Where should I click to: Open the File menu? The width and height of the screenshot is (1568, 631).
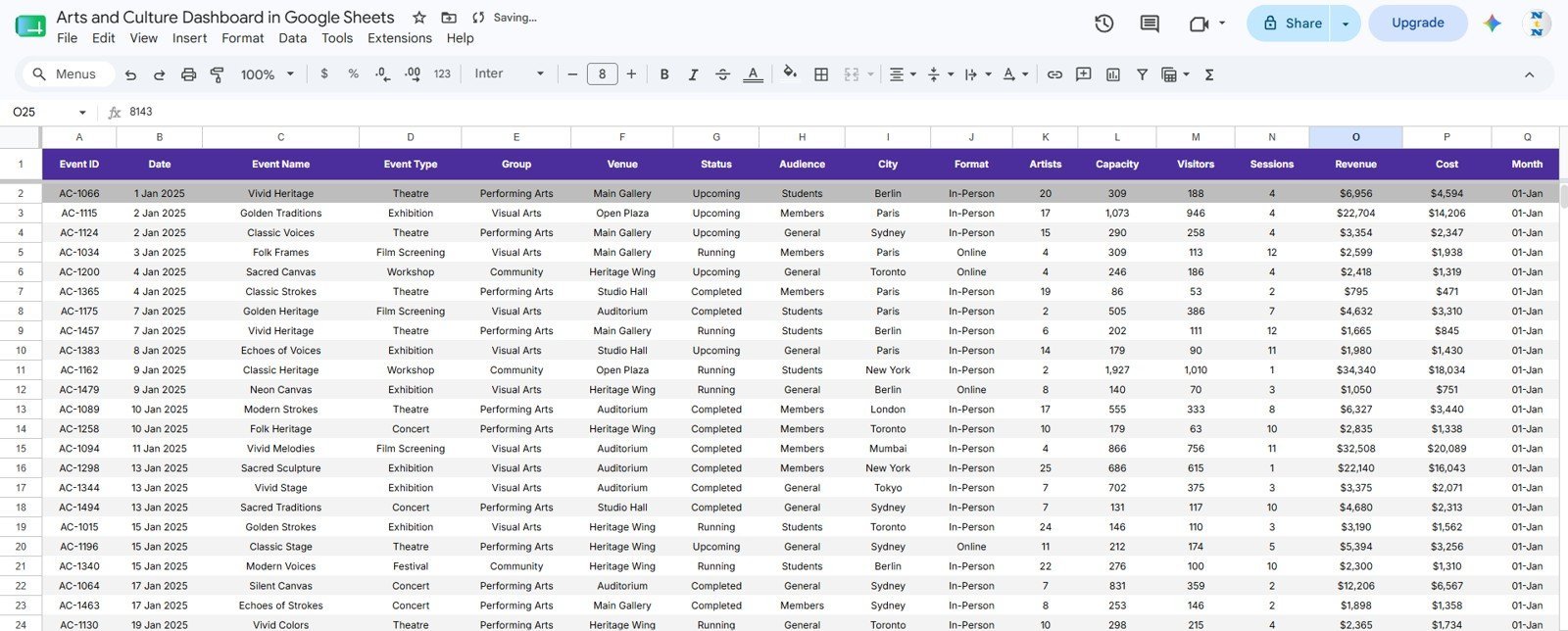(x=68, y=38)
